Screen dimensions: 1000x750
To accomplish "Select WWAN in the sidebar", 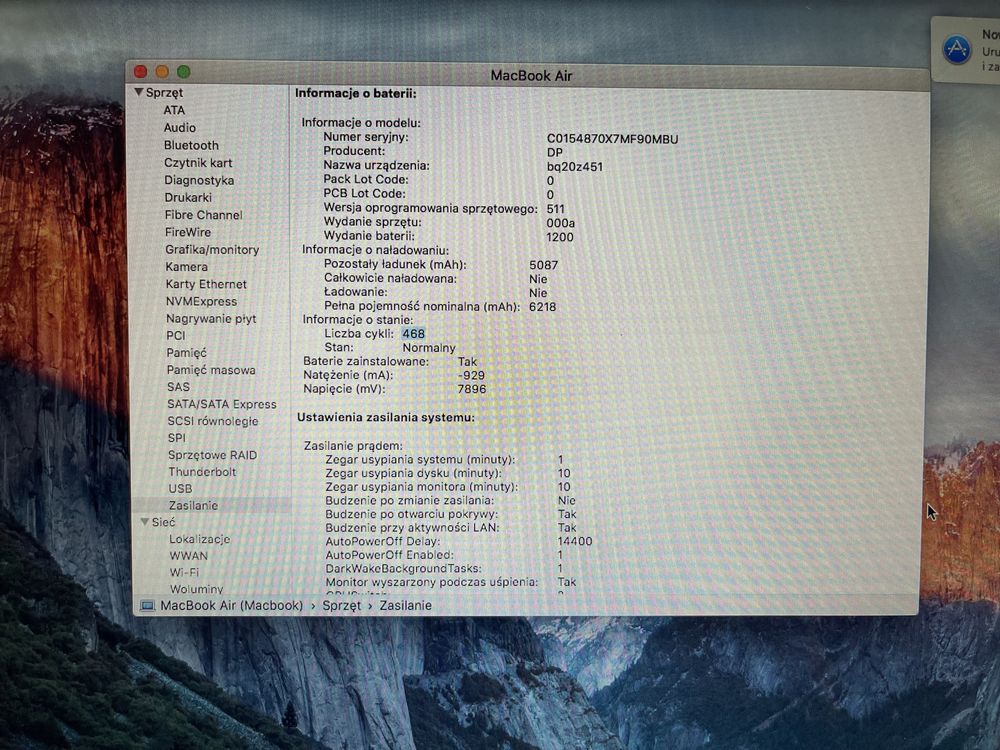I will coord(189,555).
